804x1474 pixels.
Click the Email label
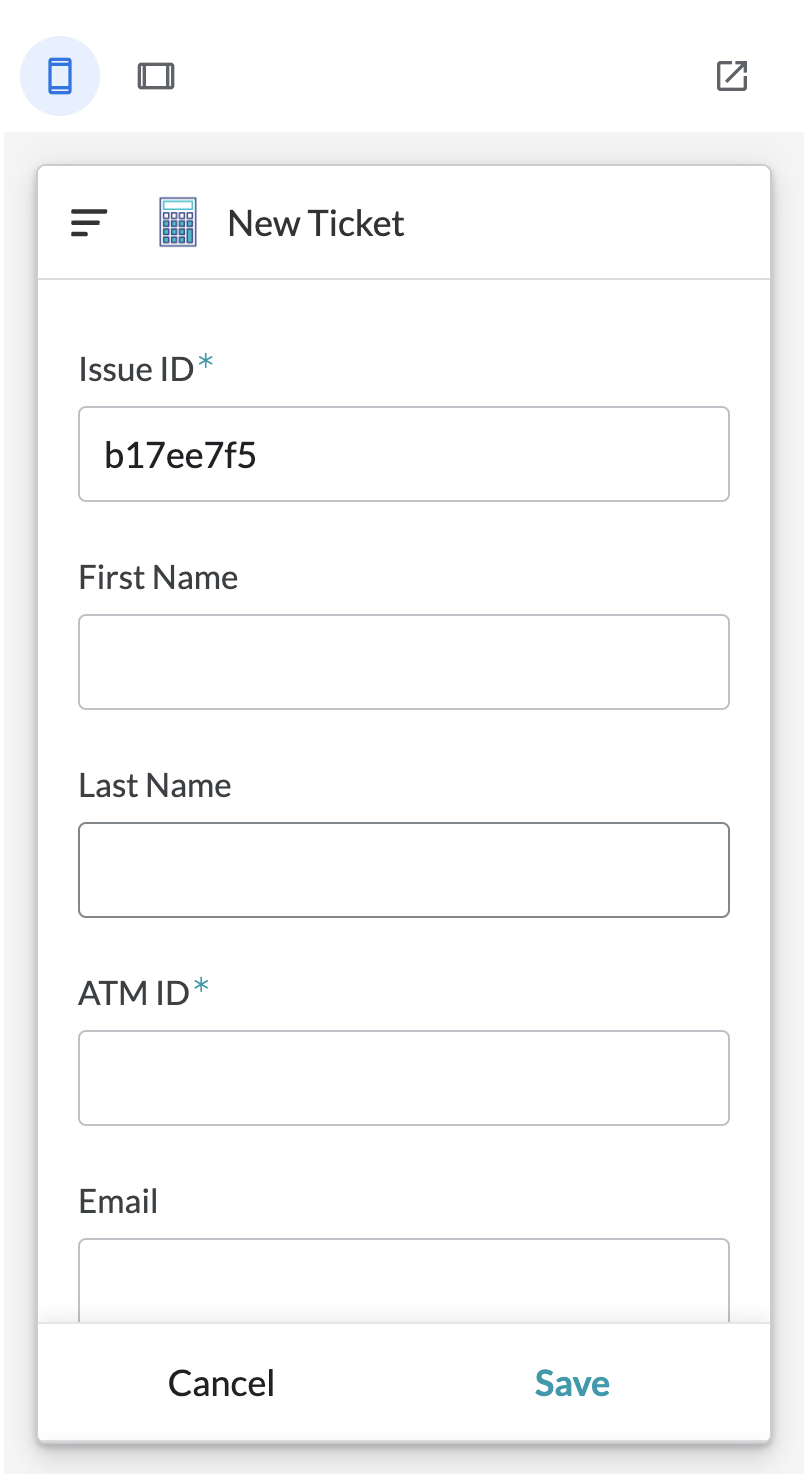tap(118, 1202)
